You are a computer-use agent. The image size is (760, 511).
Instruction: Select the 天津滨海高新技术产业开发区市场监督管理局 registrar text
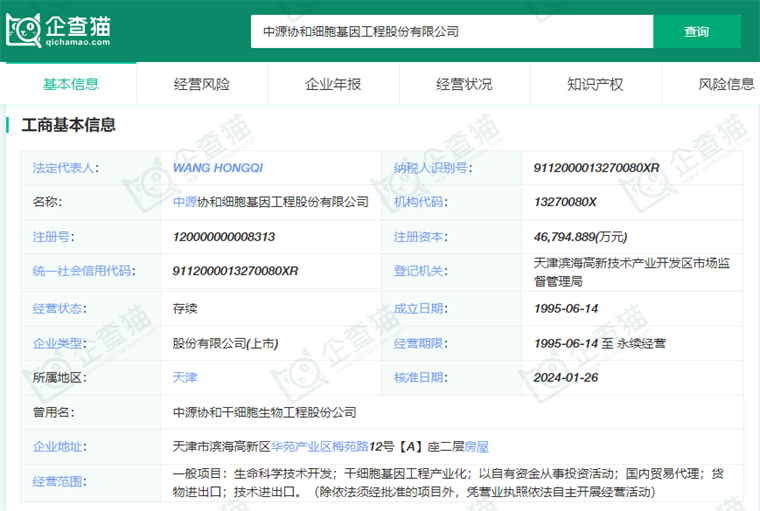coord(632,272)
